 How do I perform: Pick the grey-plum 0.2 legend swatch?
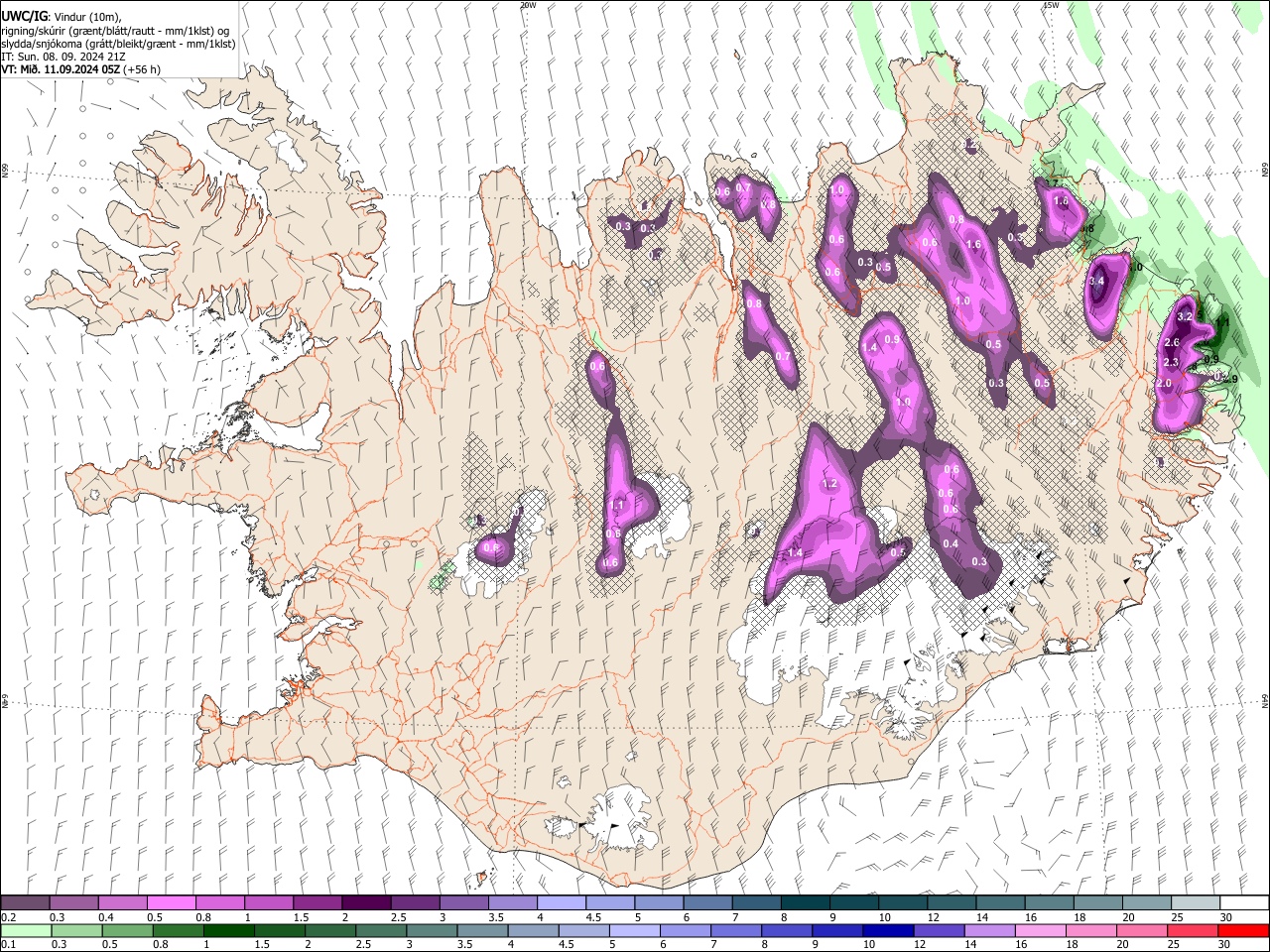(25, 903)
